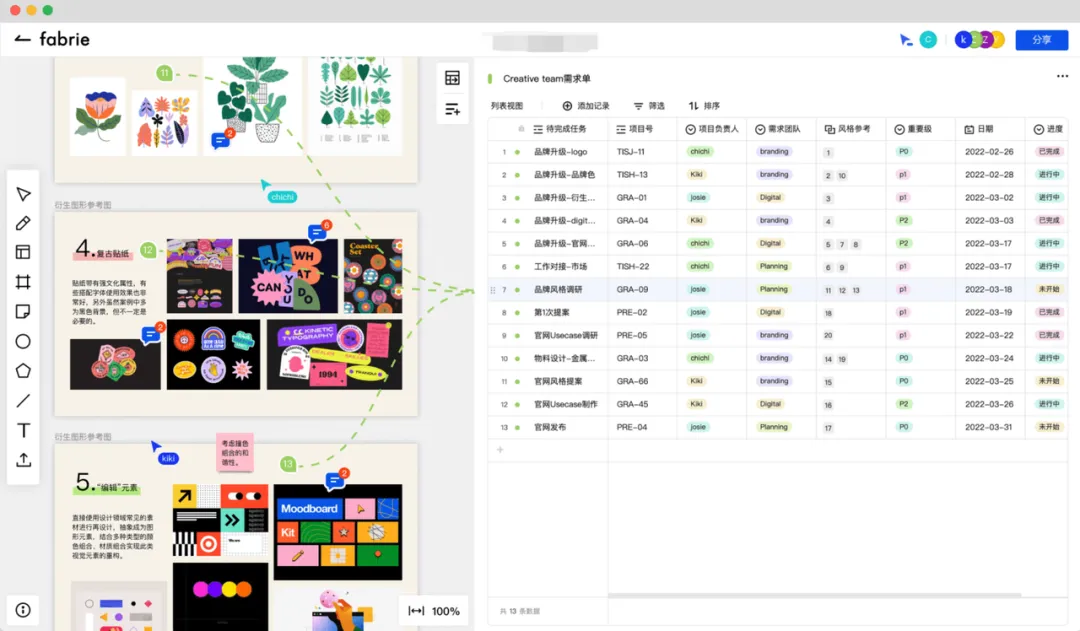The height and width of the screenshot is (631, 1080).
Task: Click the fit-width zoom icon
Action: (x=416, y=611)
